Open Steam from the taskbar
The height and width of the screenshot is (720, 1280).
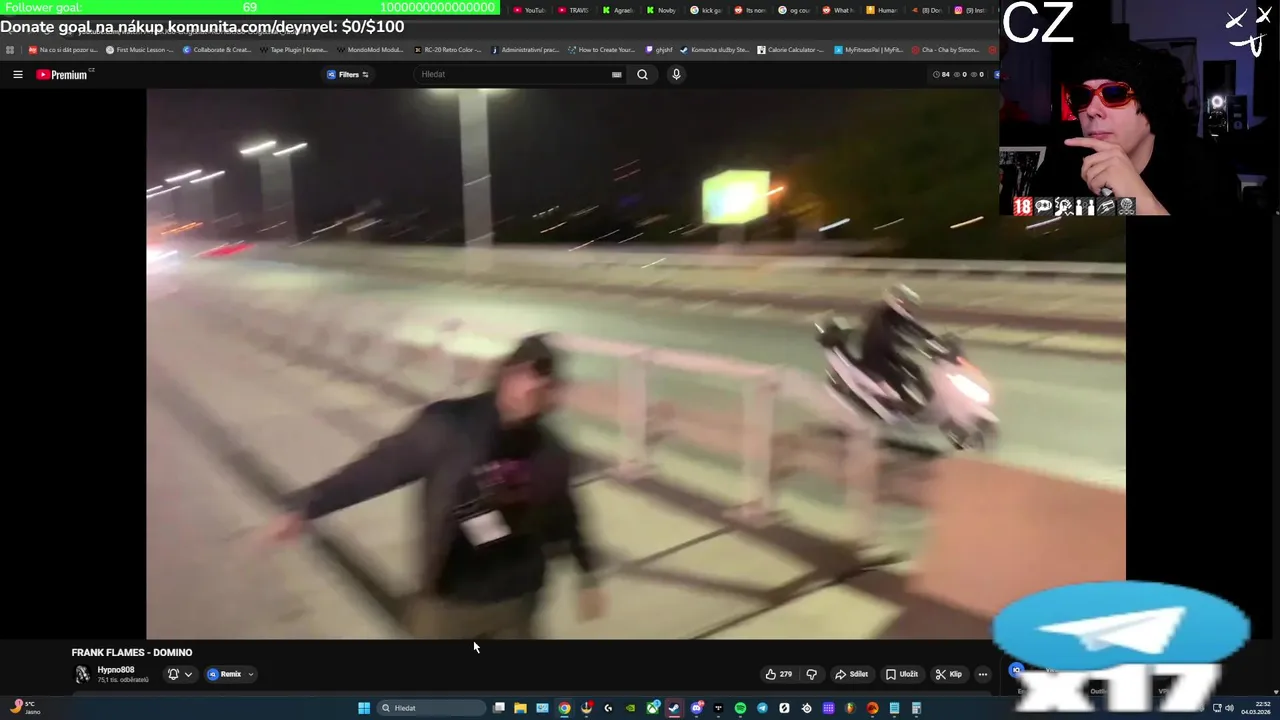[674, 708]
